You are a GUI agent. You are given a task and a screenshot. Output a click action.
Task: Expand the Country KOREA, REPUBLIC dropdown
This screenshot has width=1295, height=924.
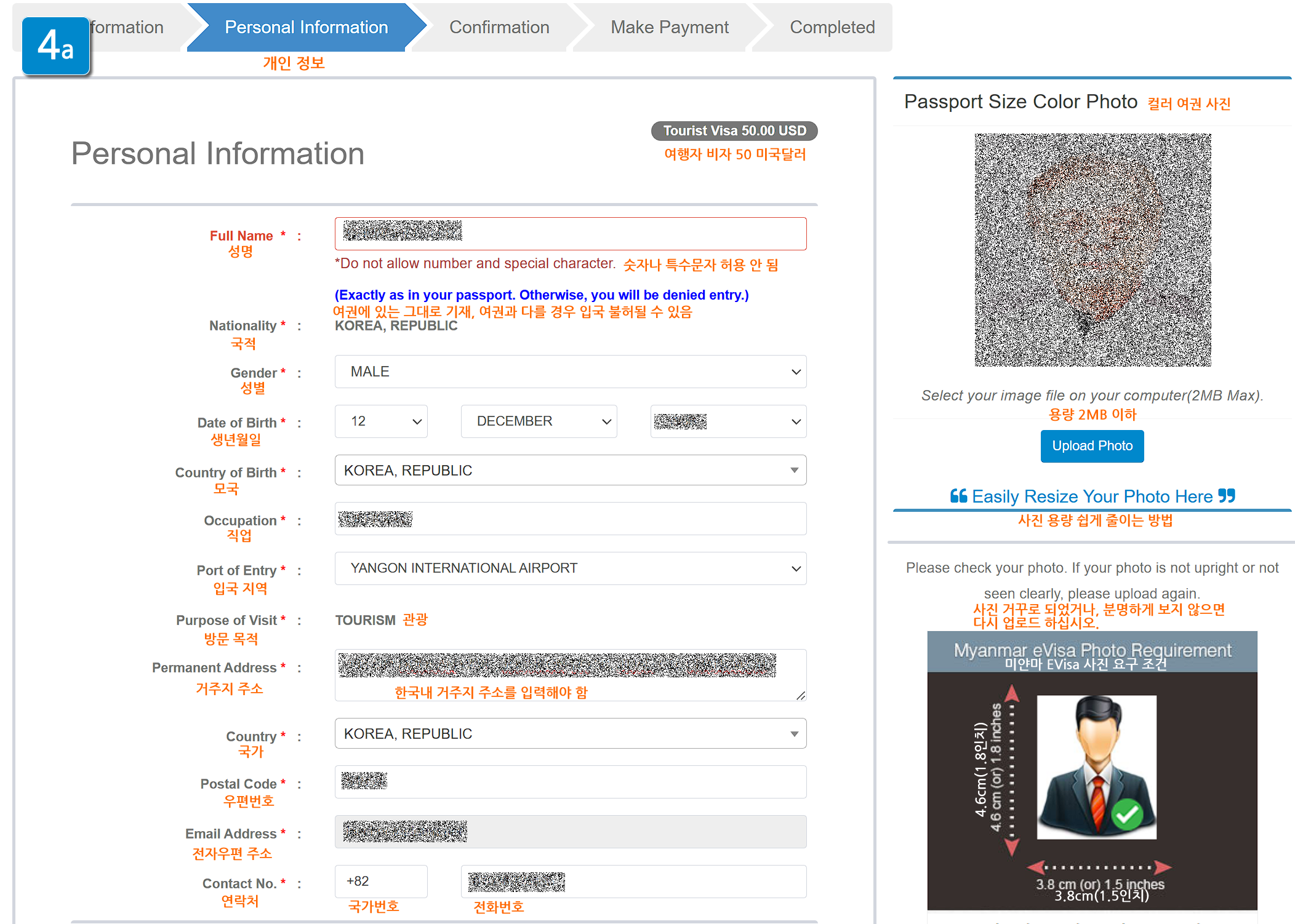[x=570, y=734]
